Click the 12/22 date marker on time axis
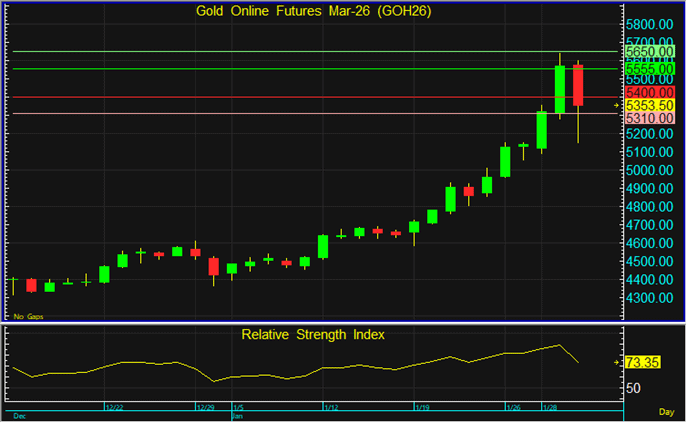 click(x=114, y=408)
